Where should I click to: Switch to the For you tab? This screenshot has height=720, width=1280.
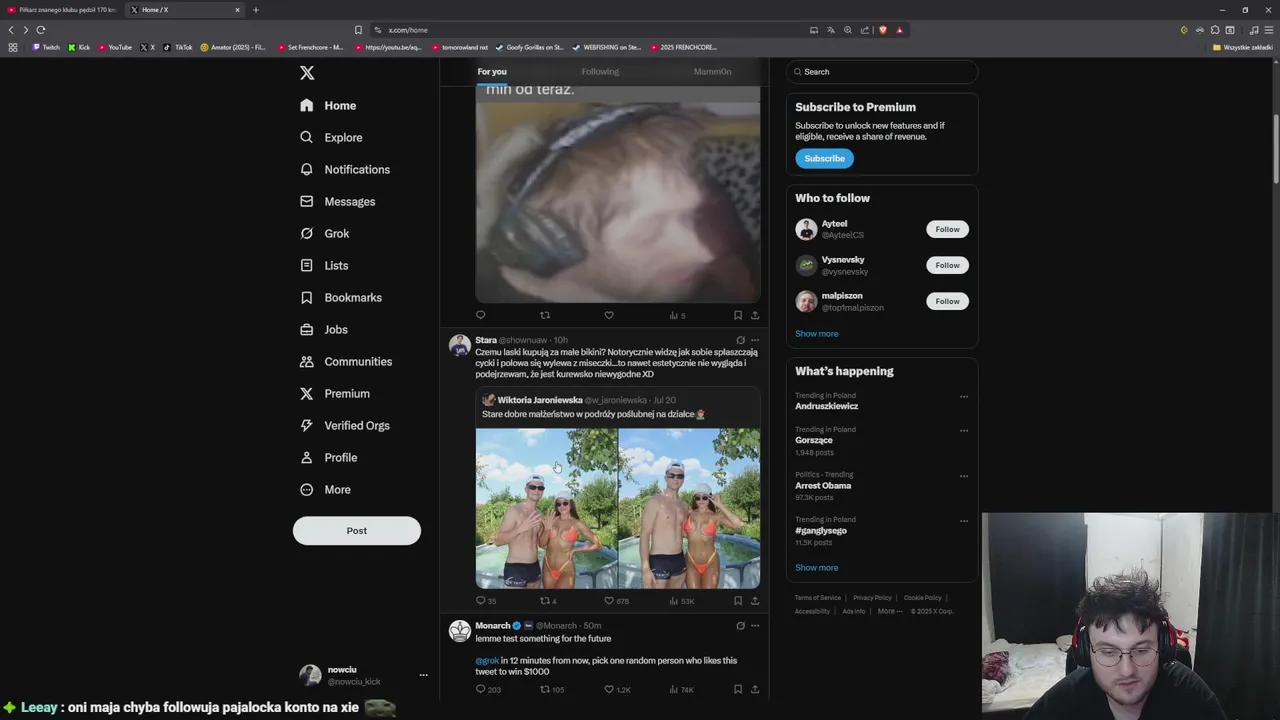click(x=492, y=71)
